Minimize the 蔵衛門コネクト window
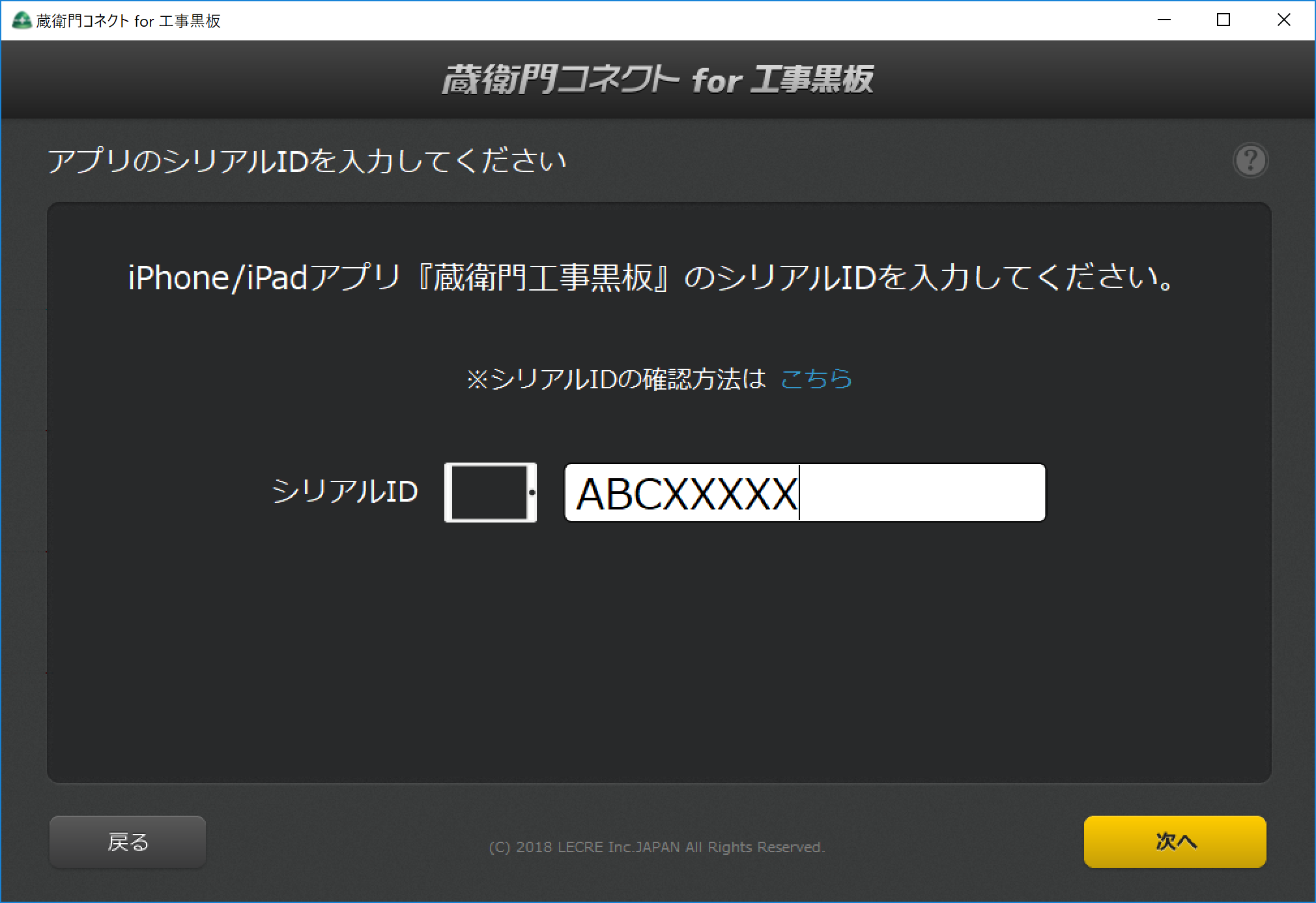The width and height of the screenshot is (1316, 903). 1164,20
